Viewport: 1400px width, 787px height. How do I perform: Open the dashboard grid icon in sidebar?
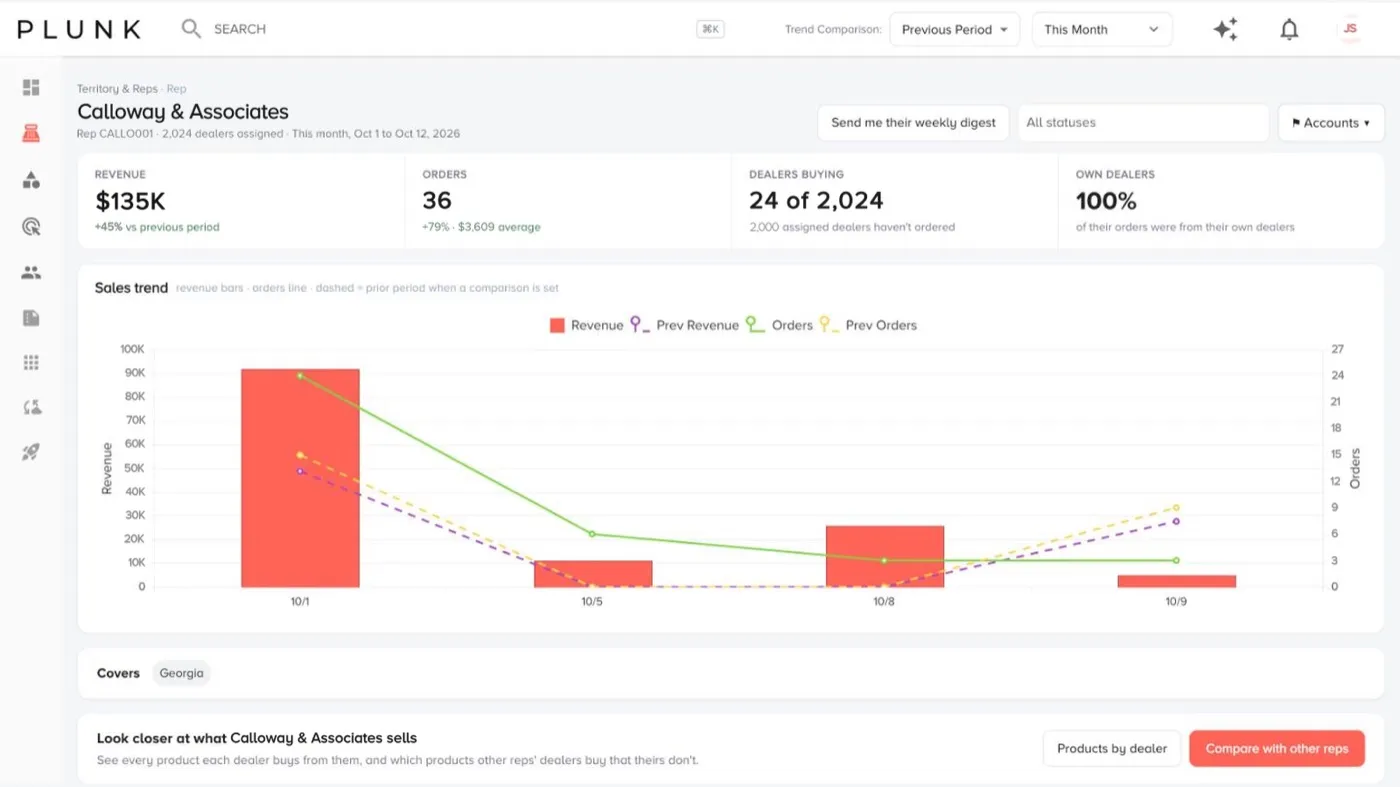[x=31, y=88]
